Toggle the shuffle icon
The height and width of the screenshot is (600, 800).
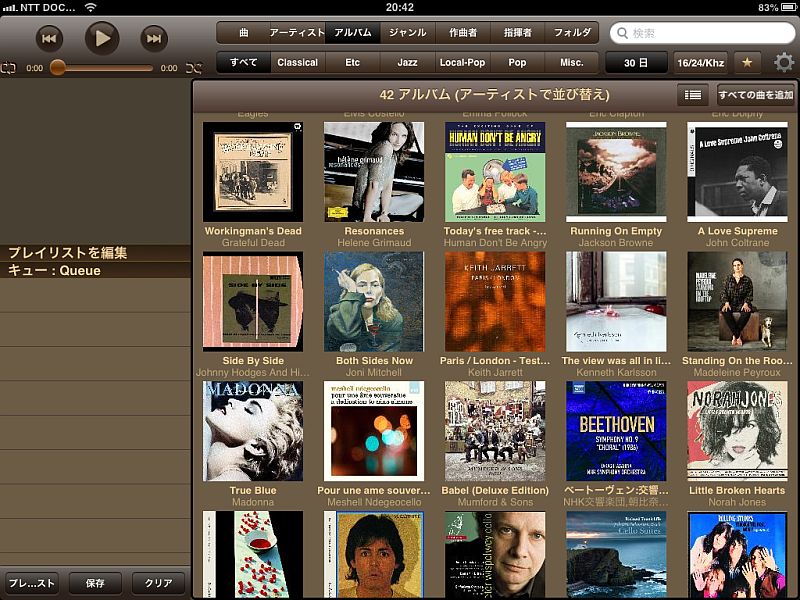click(x=194, y=68)
